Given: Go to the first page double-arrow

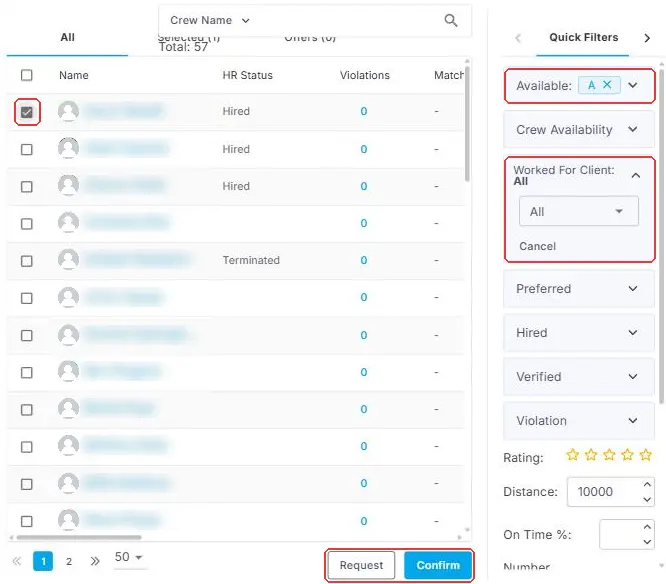Looking at the screenshot, I should pyautogui.click(x=17, y=561).
